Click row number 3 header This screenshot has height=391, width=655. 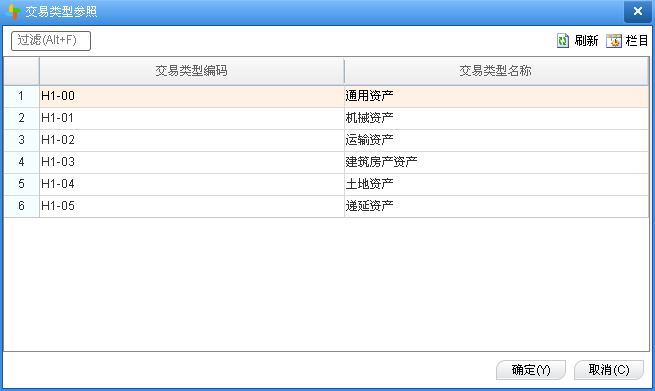pos(21,140)
